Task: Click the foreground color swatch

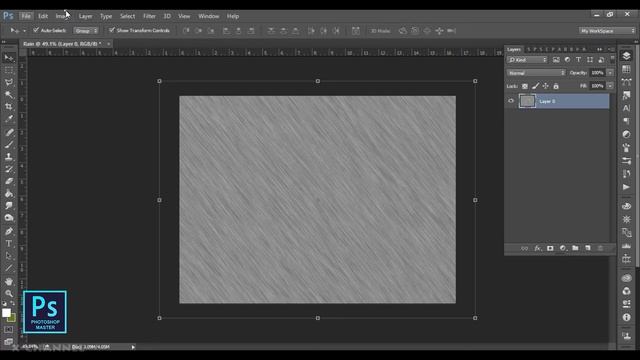Action: tap(6, 313)
